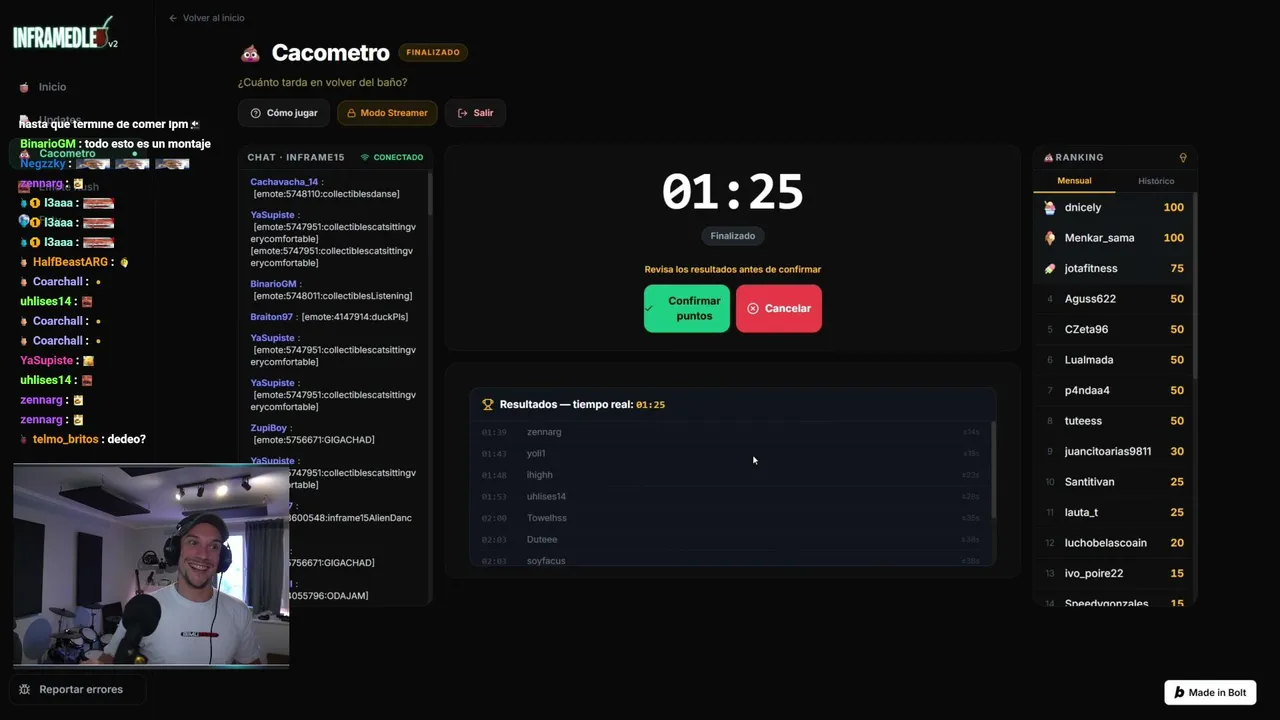Click jotafitness's avatar in the ranking

coord(1050,269)
